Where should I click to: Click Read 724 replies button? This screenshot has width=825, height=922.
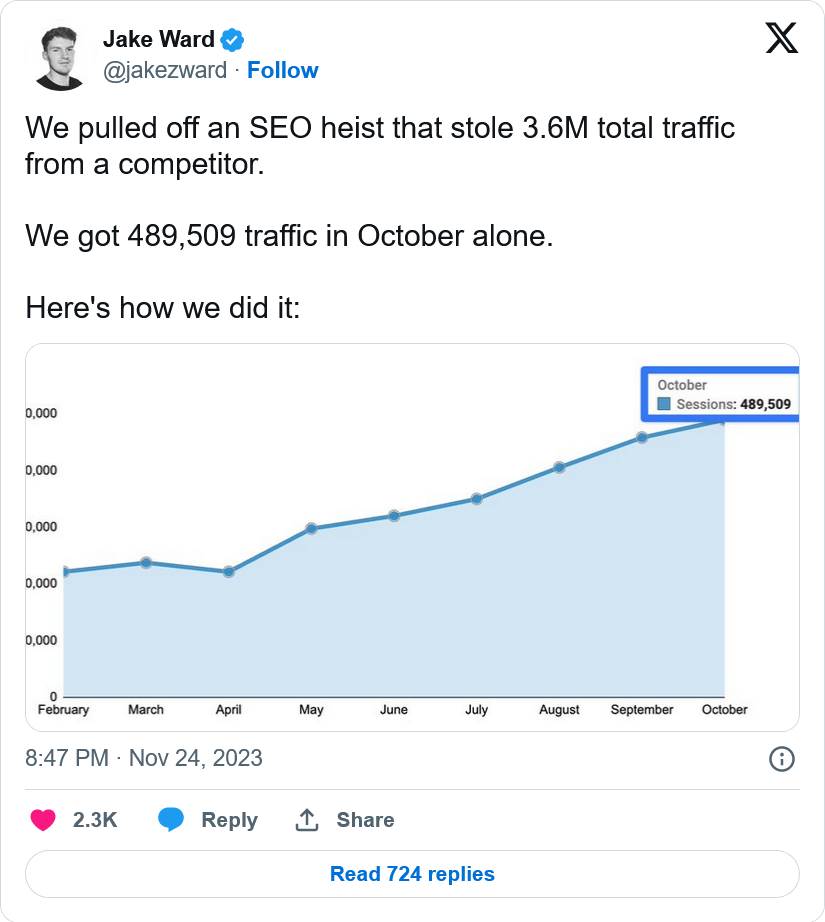pyautogui.click(x=412, y=874)
